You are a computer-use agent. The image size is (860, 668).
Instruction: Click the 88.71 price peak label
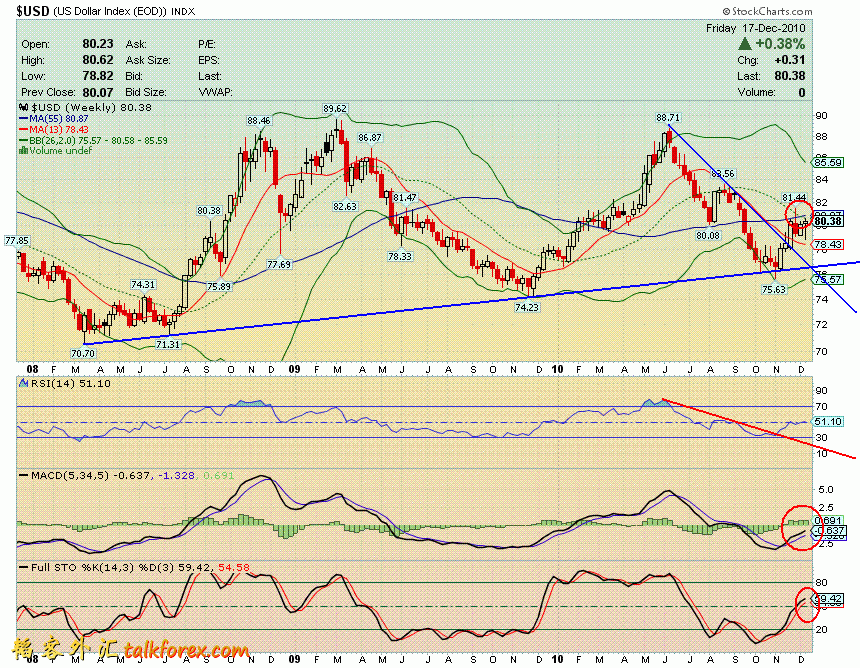point(667,117)
